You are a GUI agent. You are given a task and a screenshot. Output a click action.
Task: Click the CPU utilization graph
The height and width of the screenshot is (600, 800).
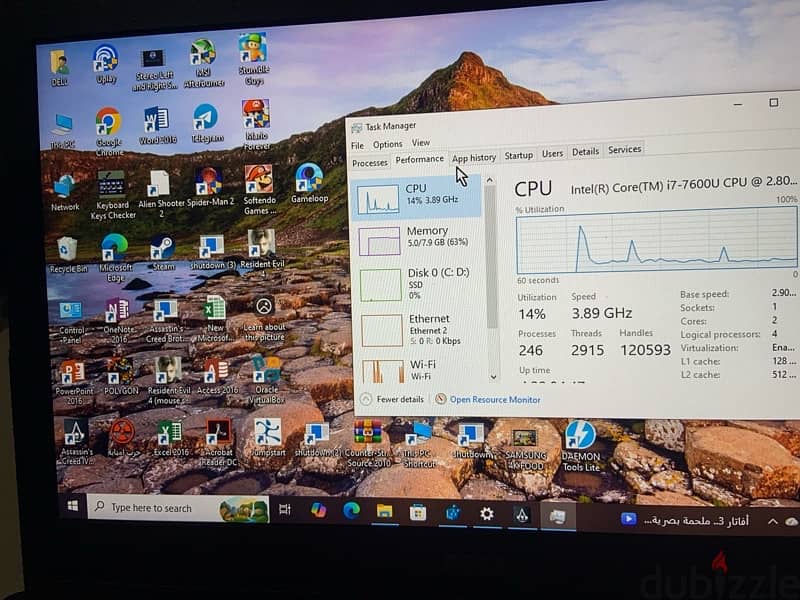(x=656, y=241)
